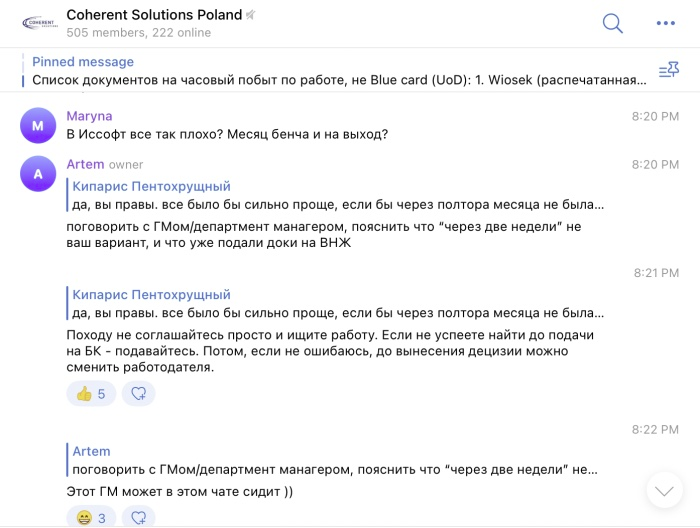Toggle the thumbs-up reaction with 5

[91, 394]
